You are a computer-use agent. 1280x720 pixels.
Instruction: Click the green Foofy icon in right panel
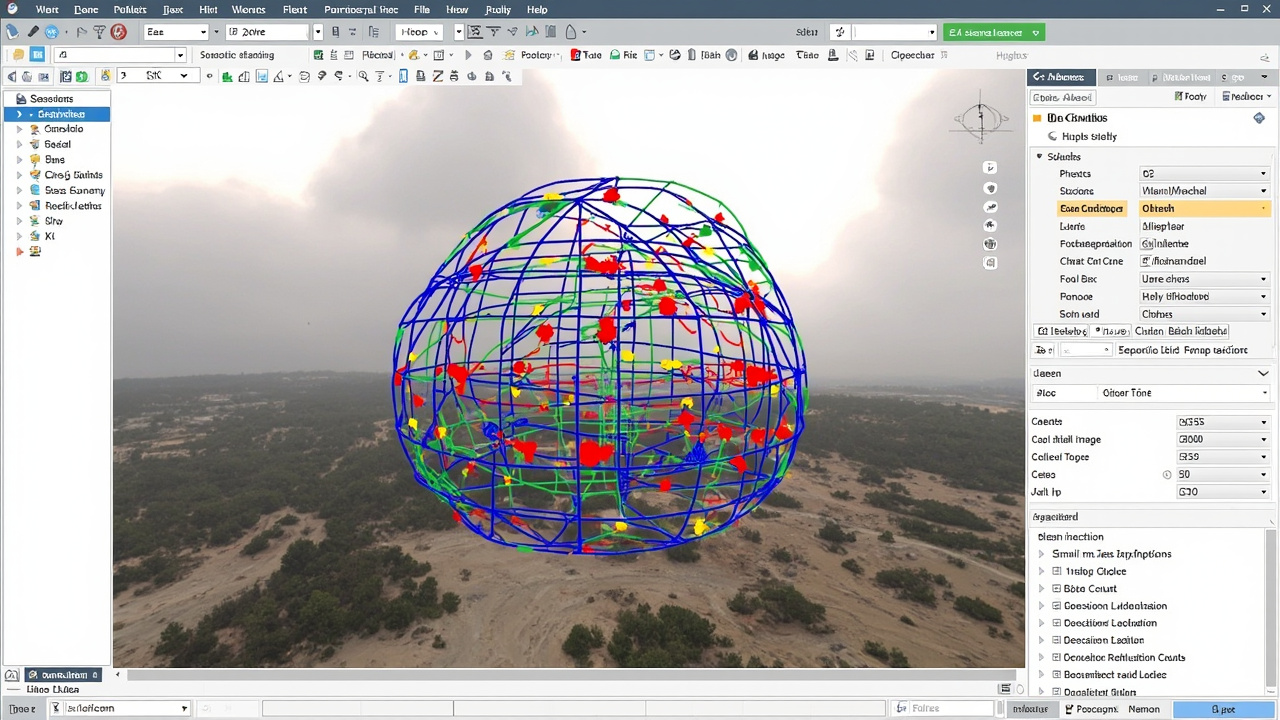[x=1177, y=97]
